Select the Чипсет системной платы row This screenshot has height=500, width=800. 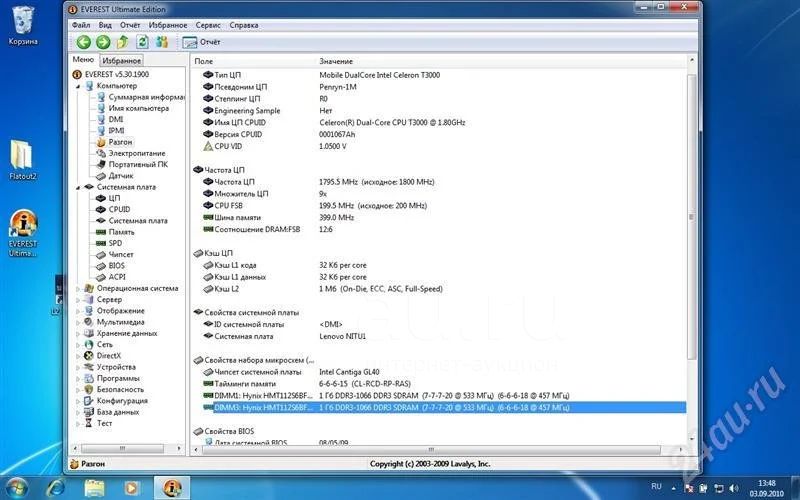439,372
